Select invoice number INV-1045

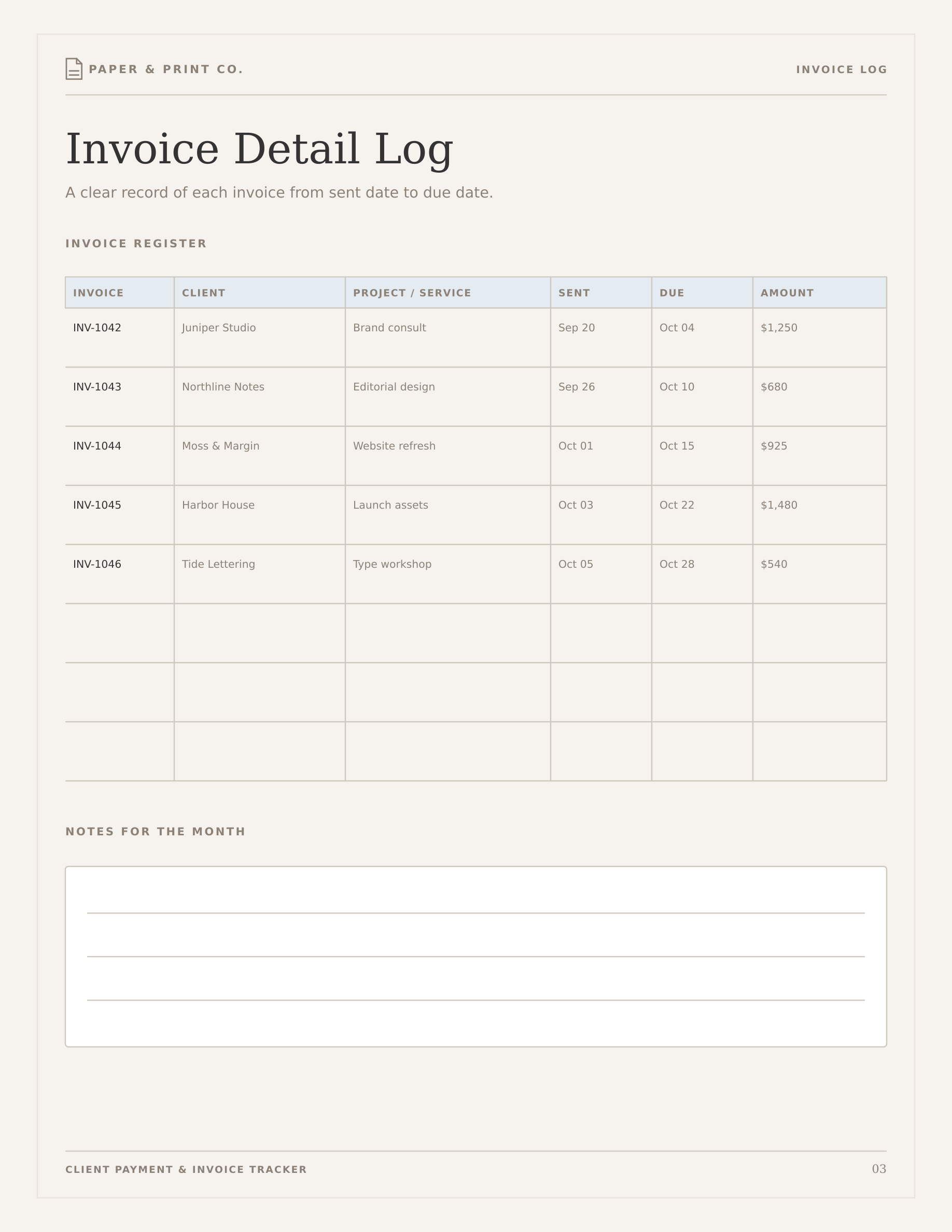click(x=97, y=506)
